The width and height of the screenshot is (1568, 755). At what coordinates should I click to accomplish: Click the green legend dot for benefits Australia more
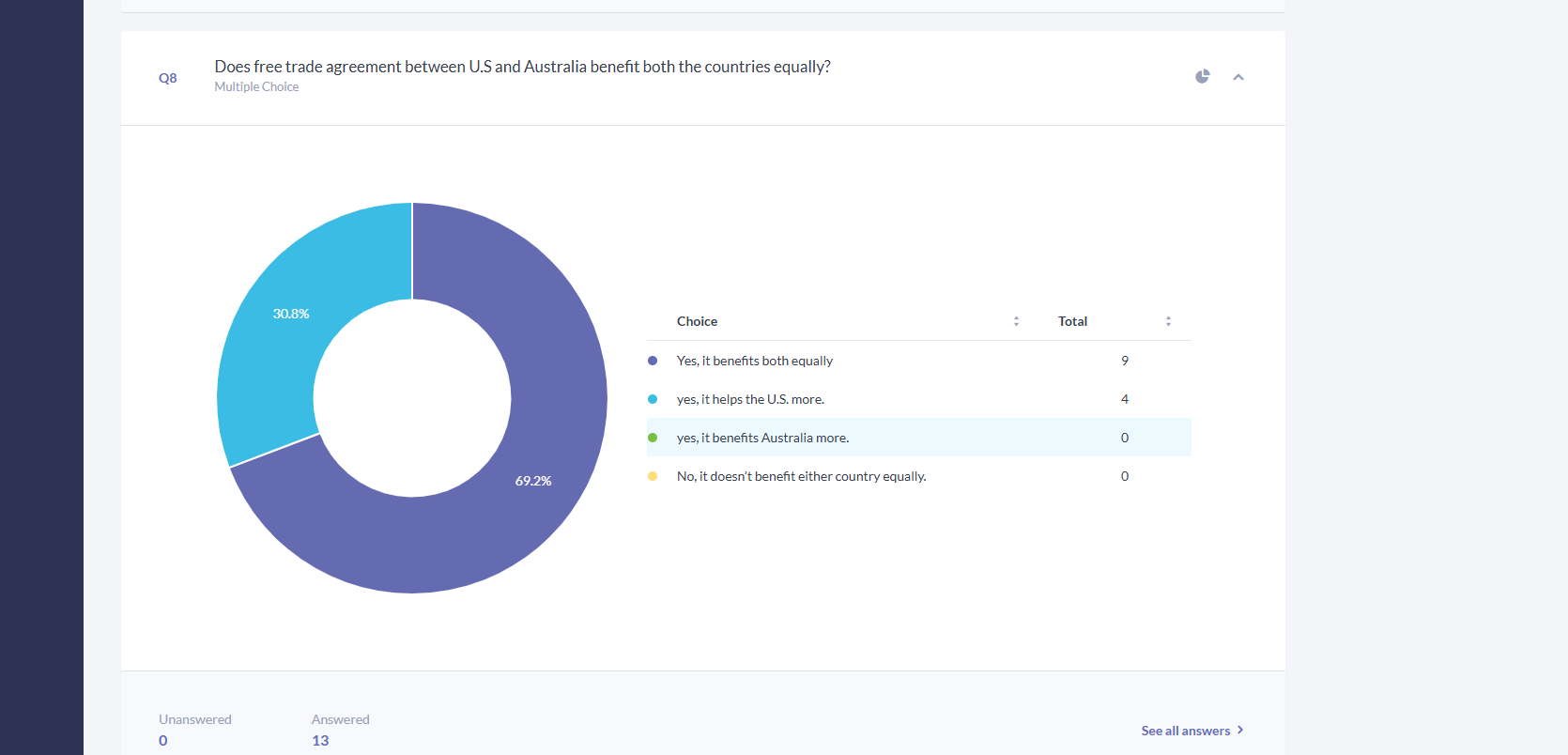(653, 438)
